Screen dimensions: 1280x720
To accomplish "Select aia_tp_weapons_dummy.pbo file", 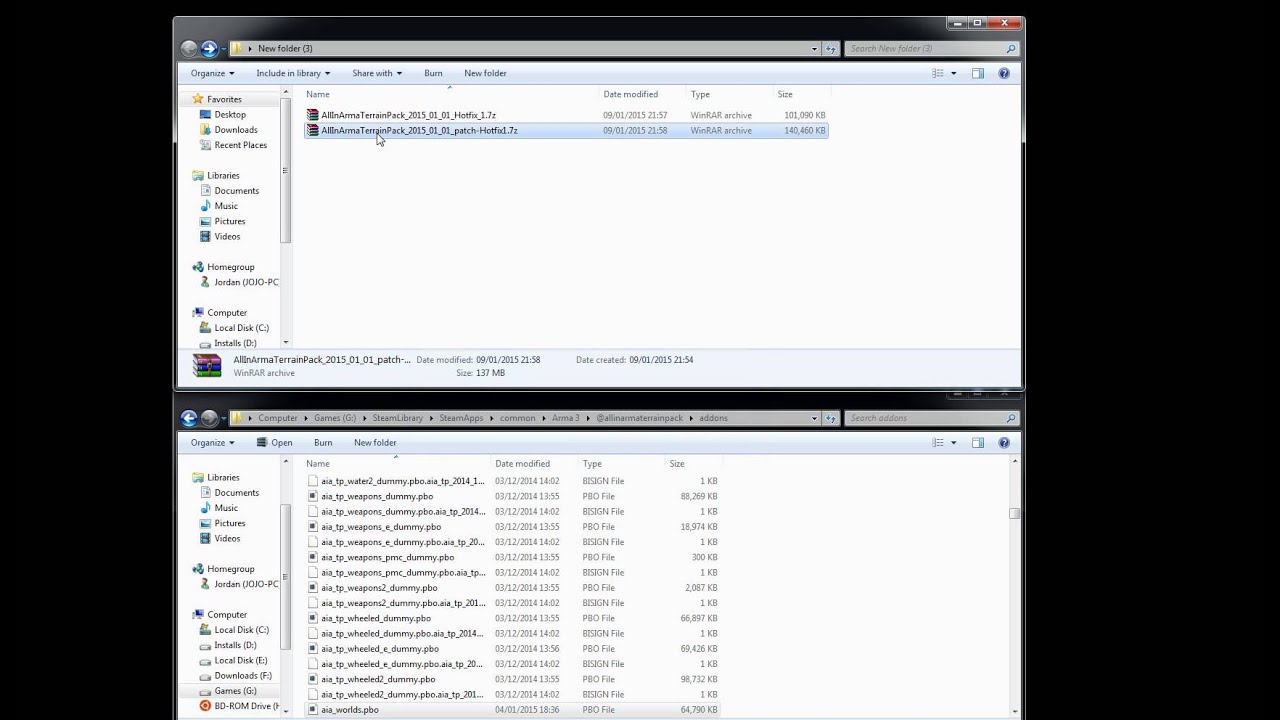I will (x=377, y=496).
